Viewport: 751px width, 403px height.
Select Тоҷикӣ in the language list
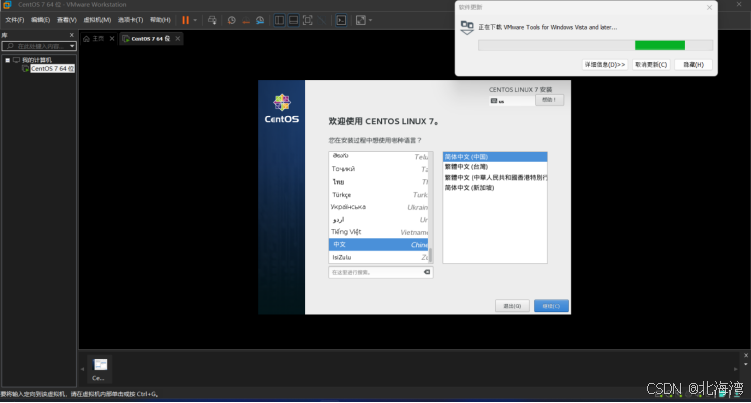[x=378, y=169]
